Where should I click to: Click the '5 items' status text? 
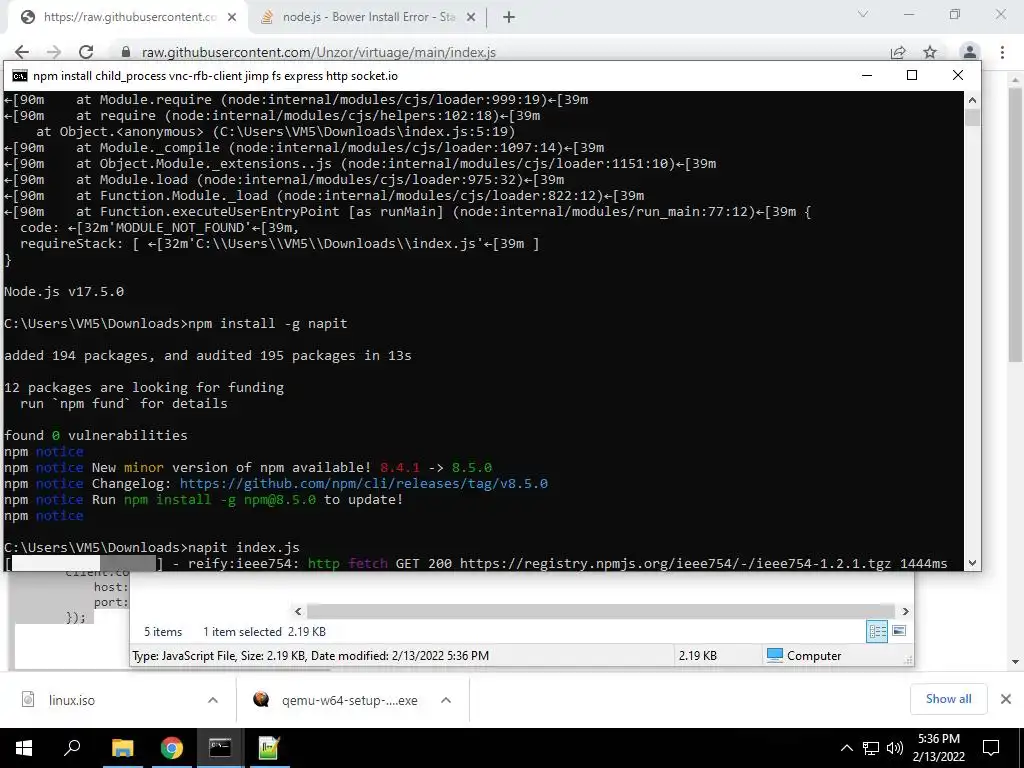[x=163, y=632]
